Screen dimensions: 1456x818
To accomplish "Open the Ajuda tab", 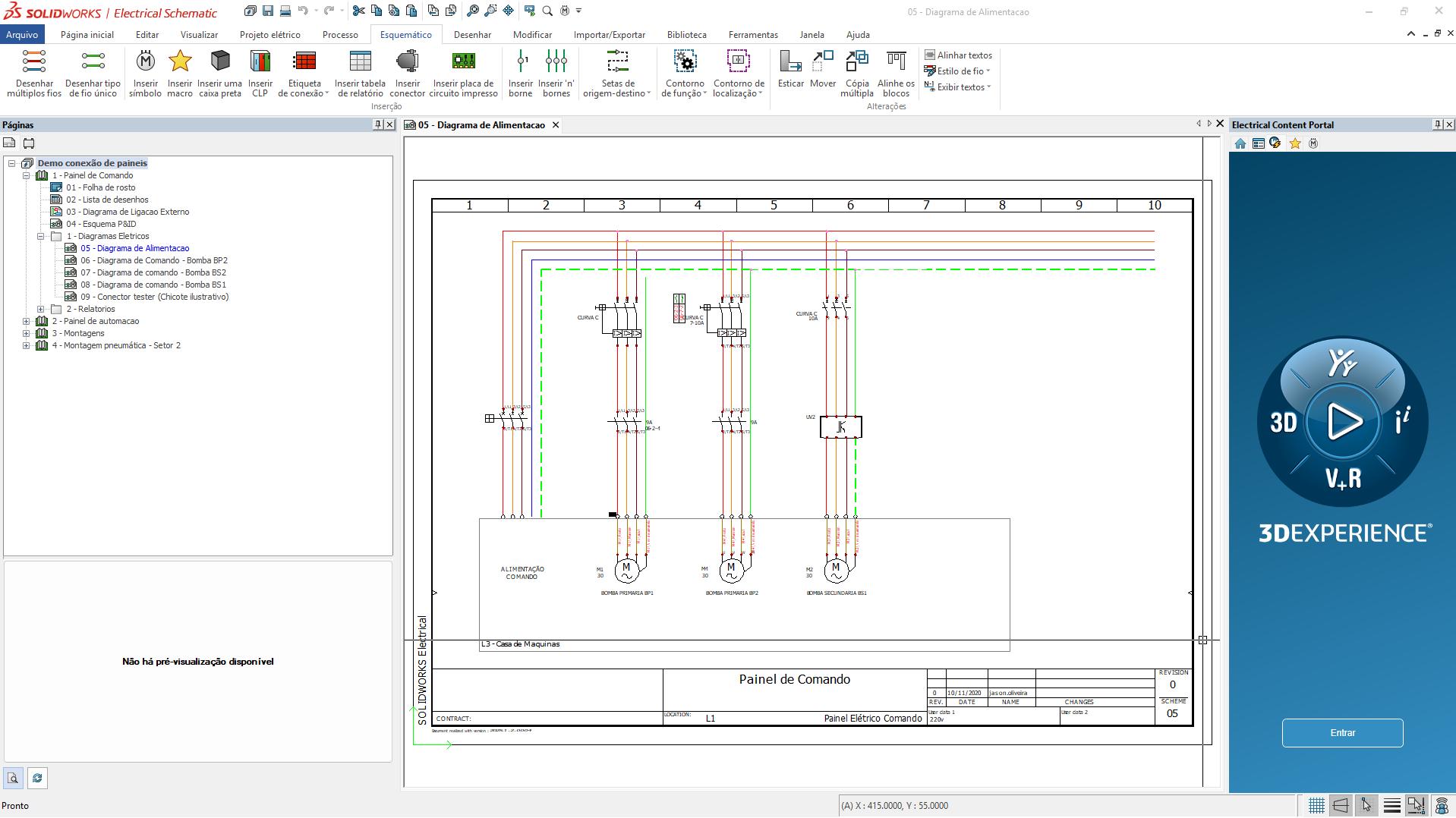I will pyautogui.click(x=858, y=35).
